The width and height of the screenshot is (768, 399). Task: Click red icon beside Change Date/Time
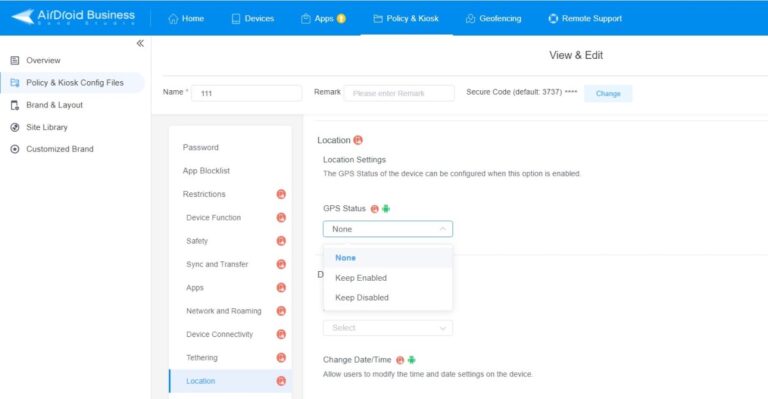[x=400, y=360]
